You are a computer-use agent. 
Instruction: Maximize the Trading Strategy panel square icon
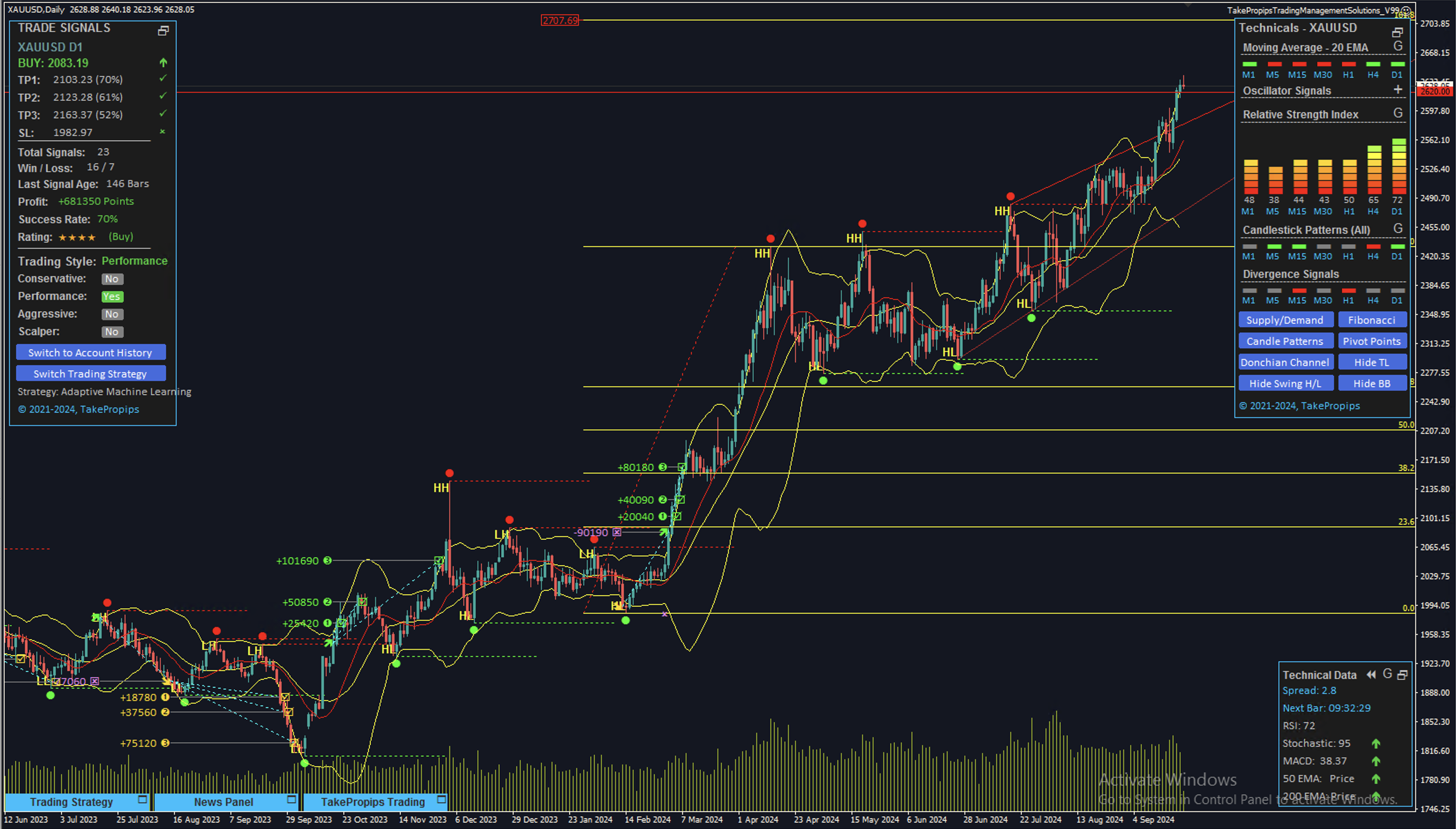pos(143,800)
